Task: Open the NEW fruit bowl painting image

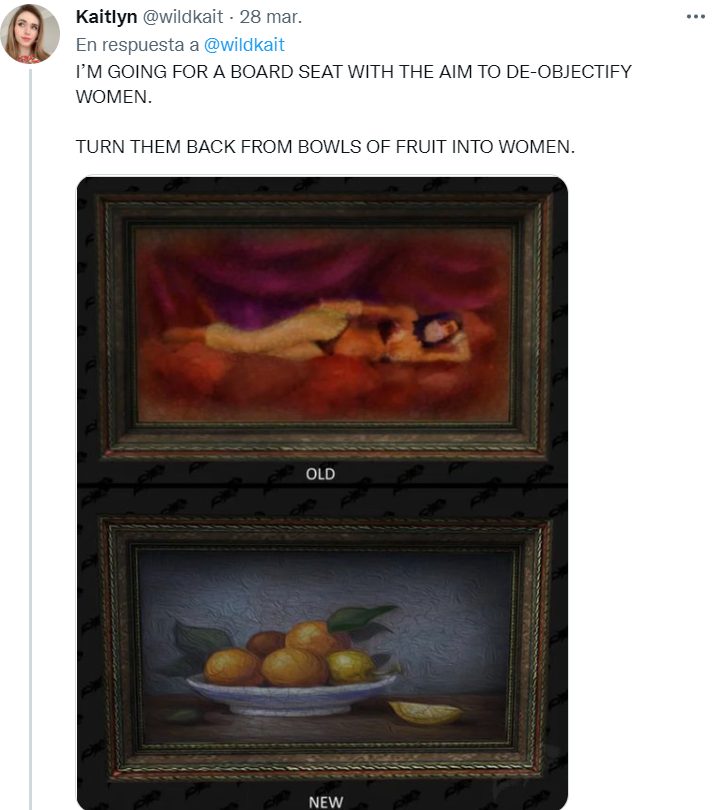Action: (x=324, y=649)
